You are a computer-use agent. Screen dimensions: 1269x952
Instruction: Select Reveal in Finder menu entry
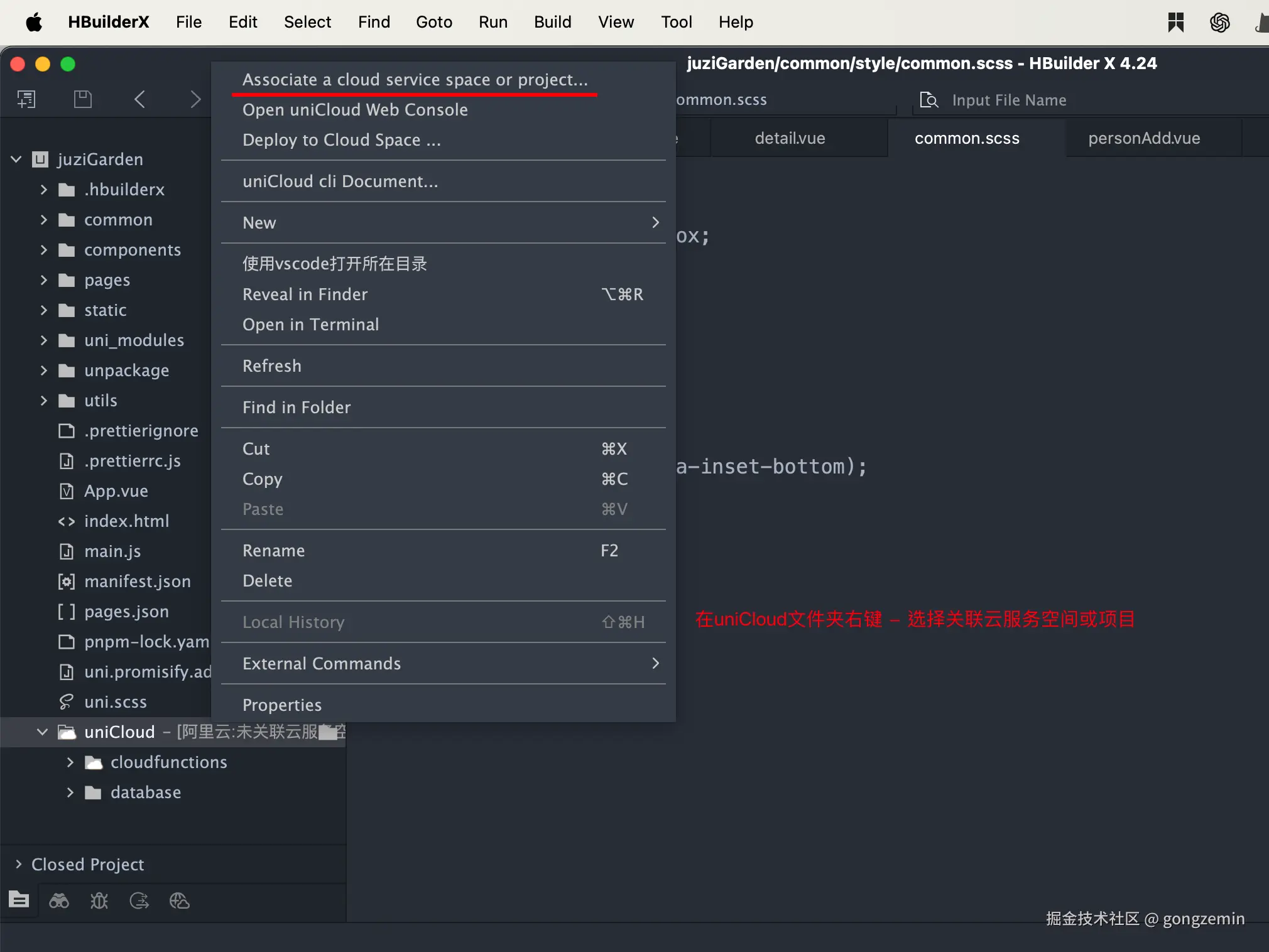(x=305, y=295)
